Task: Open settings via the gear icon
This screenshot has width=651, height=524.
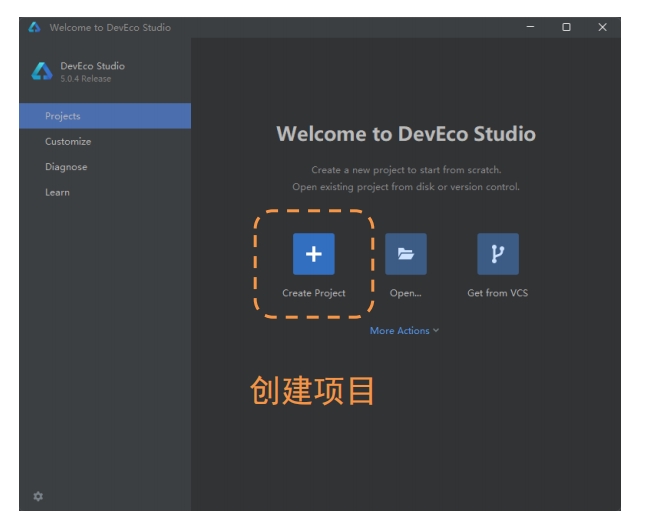Action: coord(38,496)
